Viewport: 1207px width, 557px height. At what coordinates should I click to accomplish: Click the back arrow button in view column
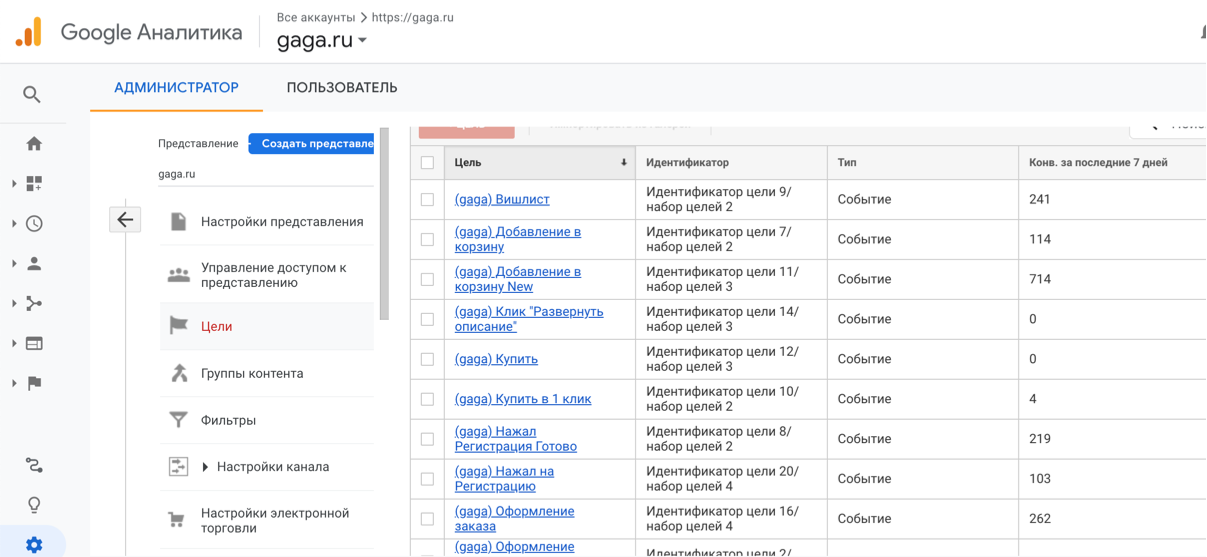point(125,220)
